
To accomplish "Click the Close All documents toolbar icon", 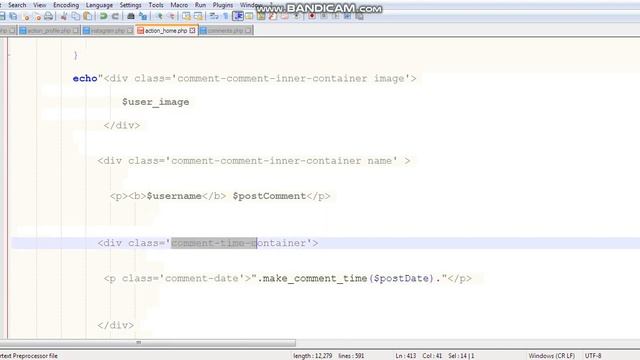I will [x=38, y=16].
